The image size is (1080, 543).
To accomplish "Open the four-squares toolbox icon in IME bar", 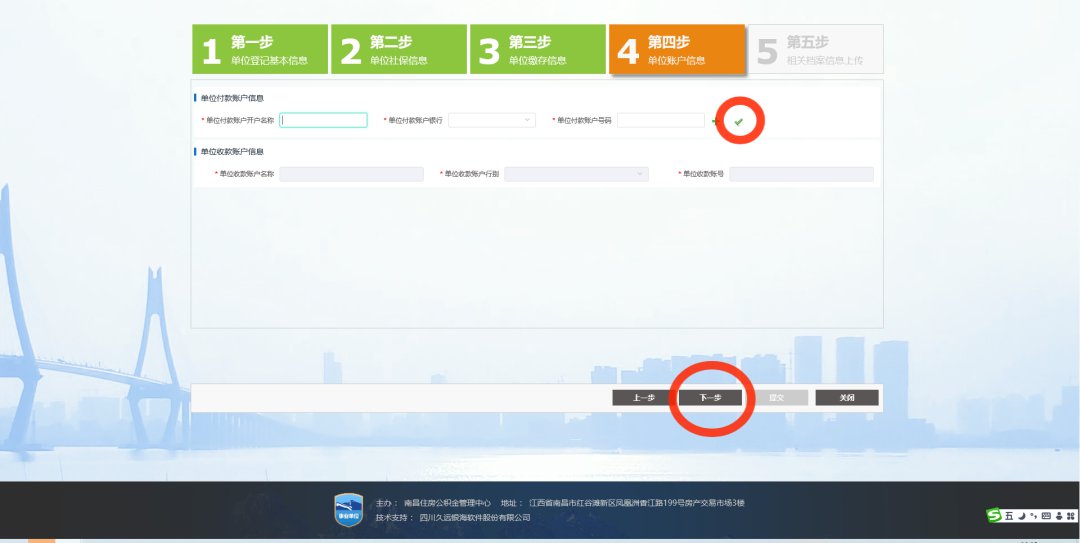I will coord(1070,516).
